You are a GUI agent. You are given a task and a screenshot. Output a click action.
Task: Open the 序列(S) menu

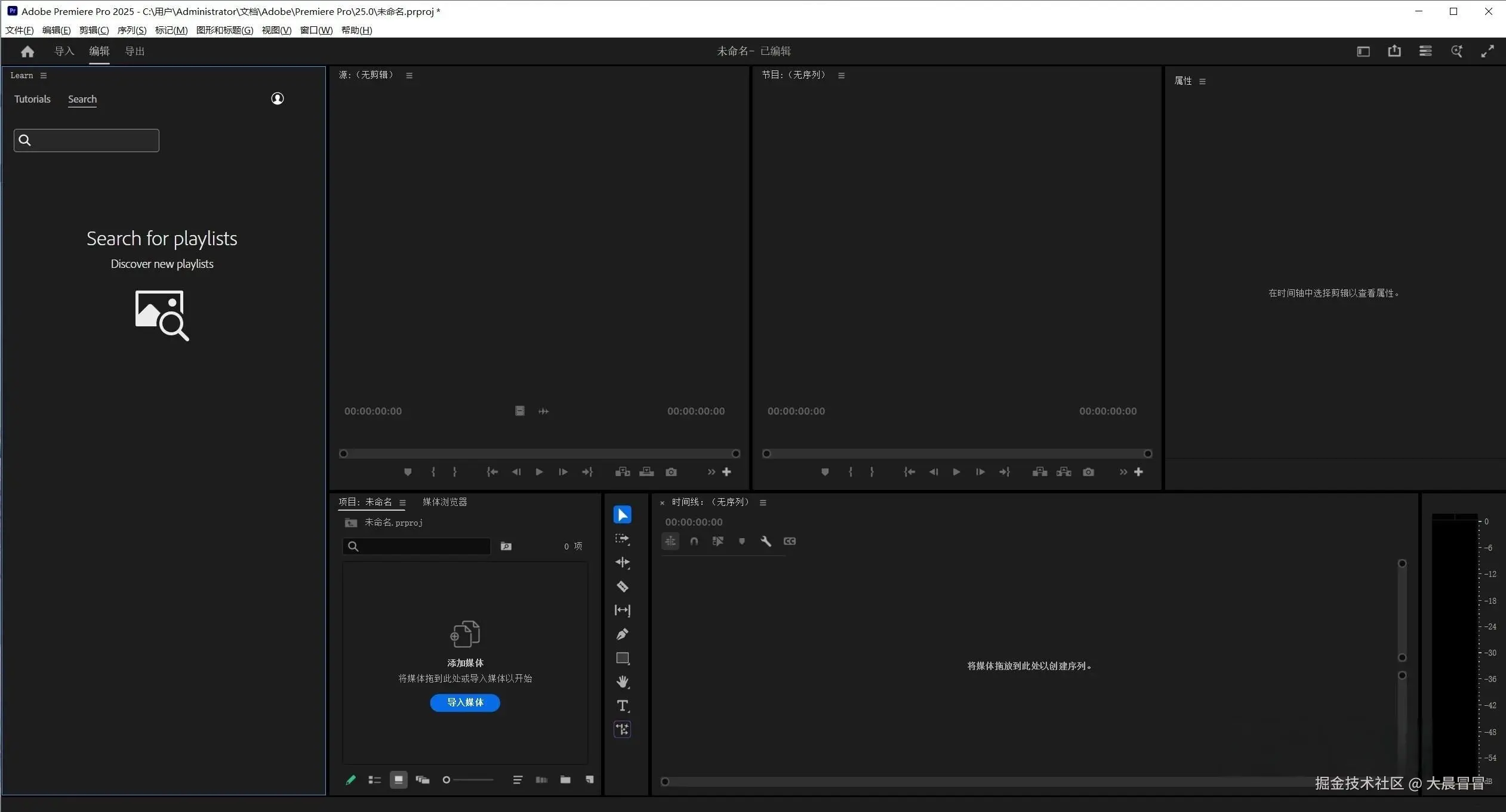[132, 30]
